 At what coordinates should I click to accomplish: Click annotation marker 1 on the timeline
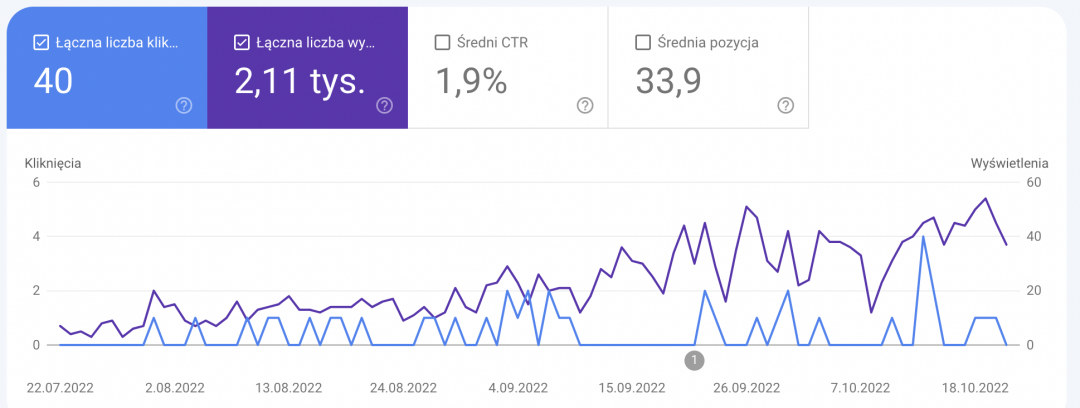(695, 359)
